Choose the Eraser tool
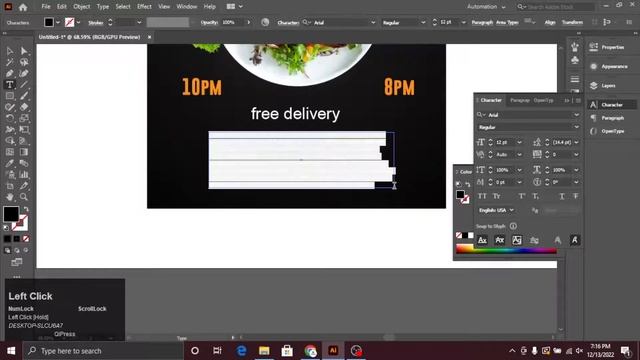This screenshot has height=360, width=640. click(x=24, y=107)
